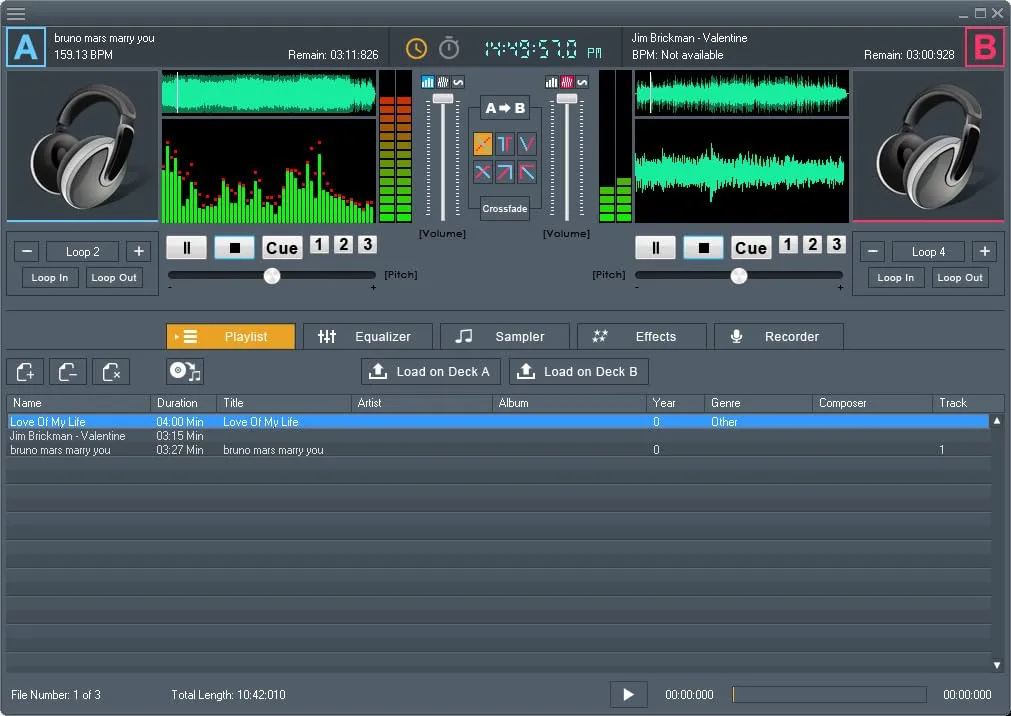Image resolution: width=1011 pixels, height=716 pixels.
Task: Toggle the bar meter display above Deck A volume
Action: (427, 82)
